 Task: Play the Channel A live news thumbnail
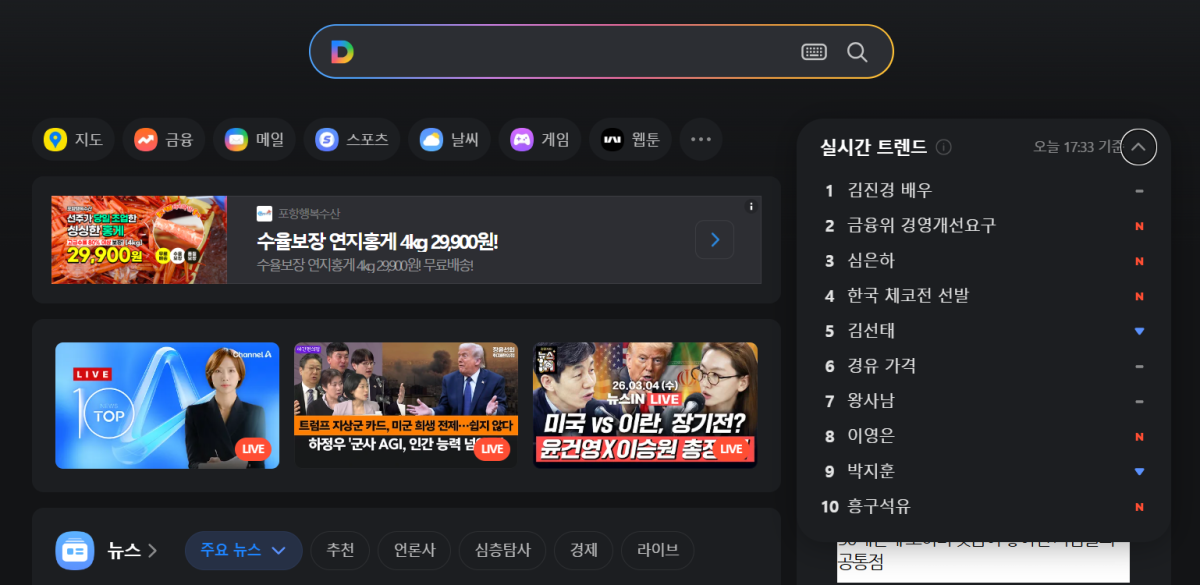click(167, 405)
